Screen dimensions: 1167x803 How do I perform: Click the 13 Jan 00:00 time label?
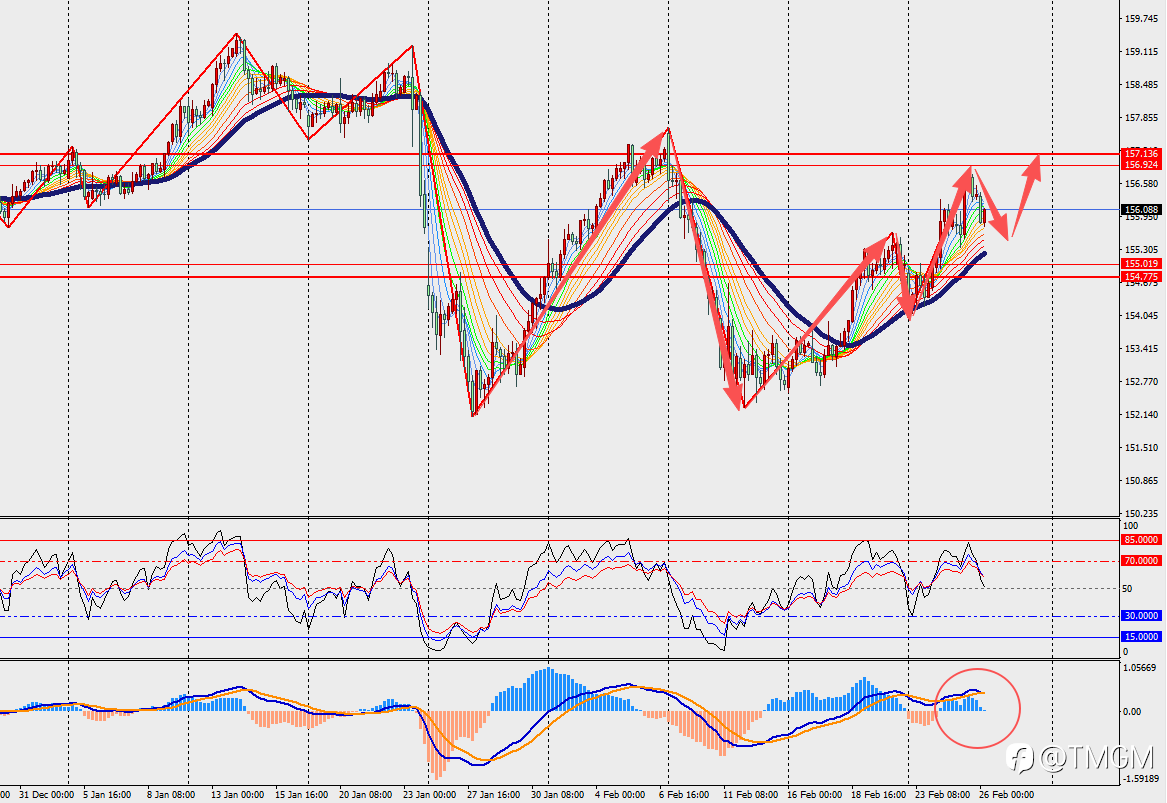tap(237, 794)
